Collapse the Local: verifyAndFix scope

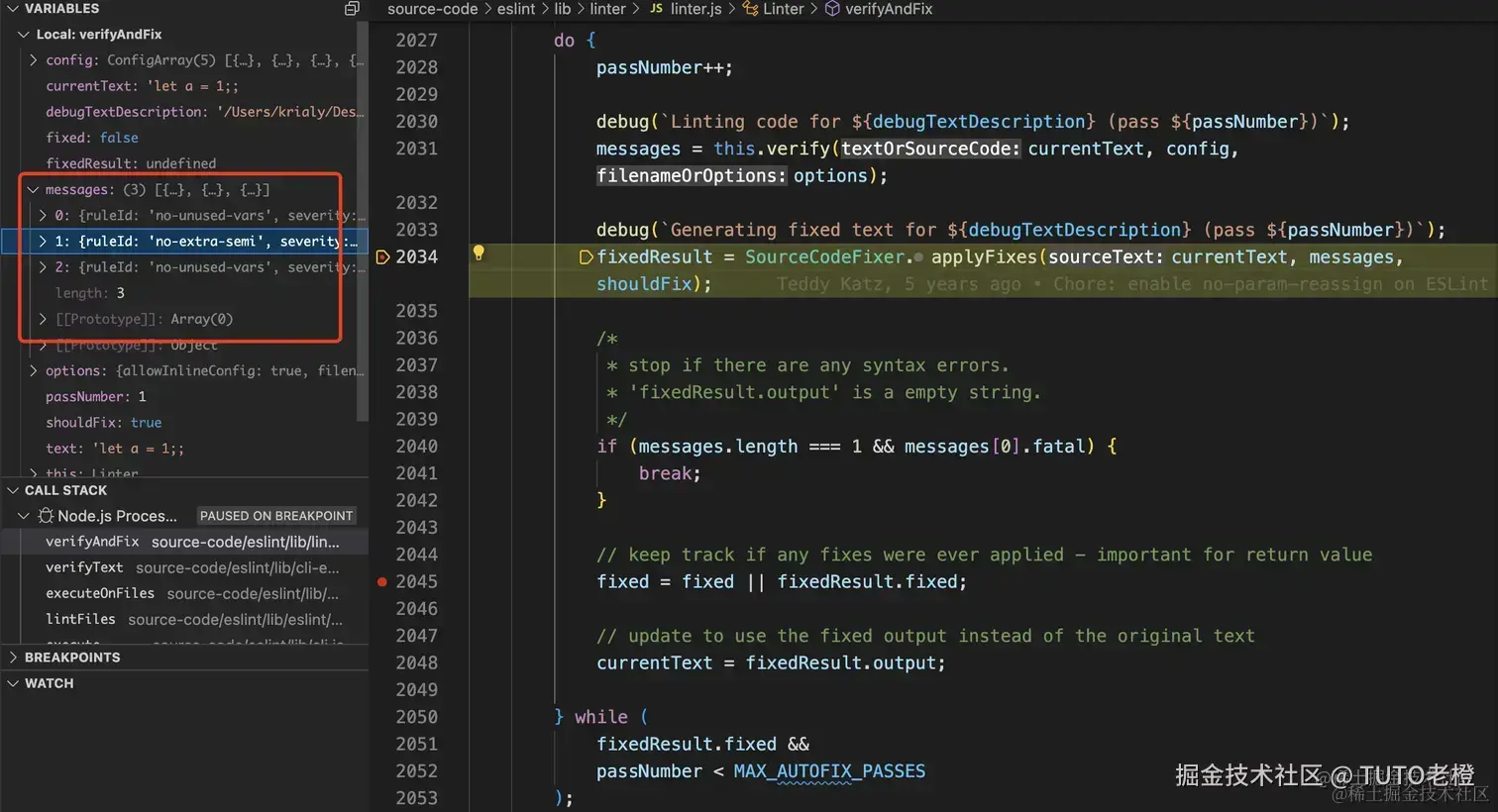[24, 35]
